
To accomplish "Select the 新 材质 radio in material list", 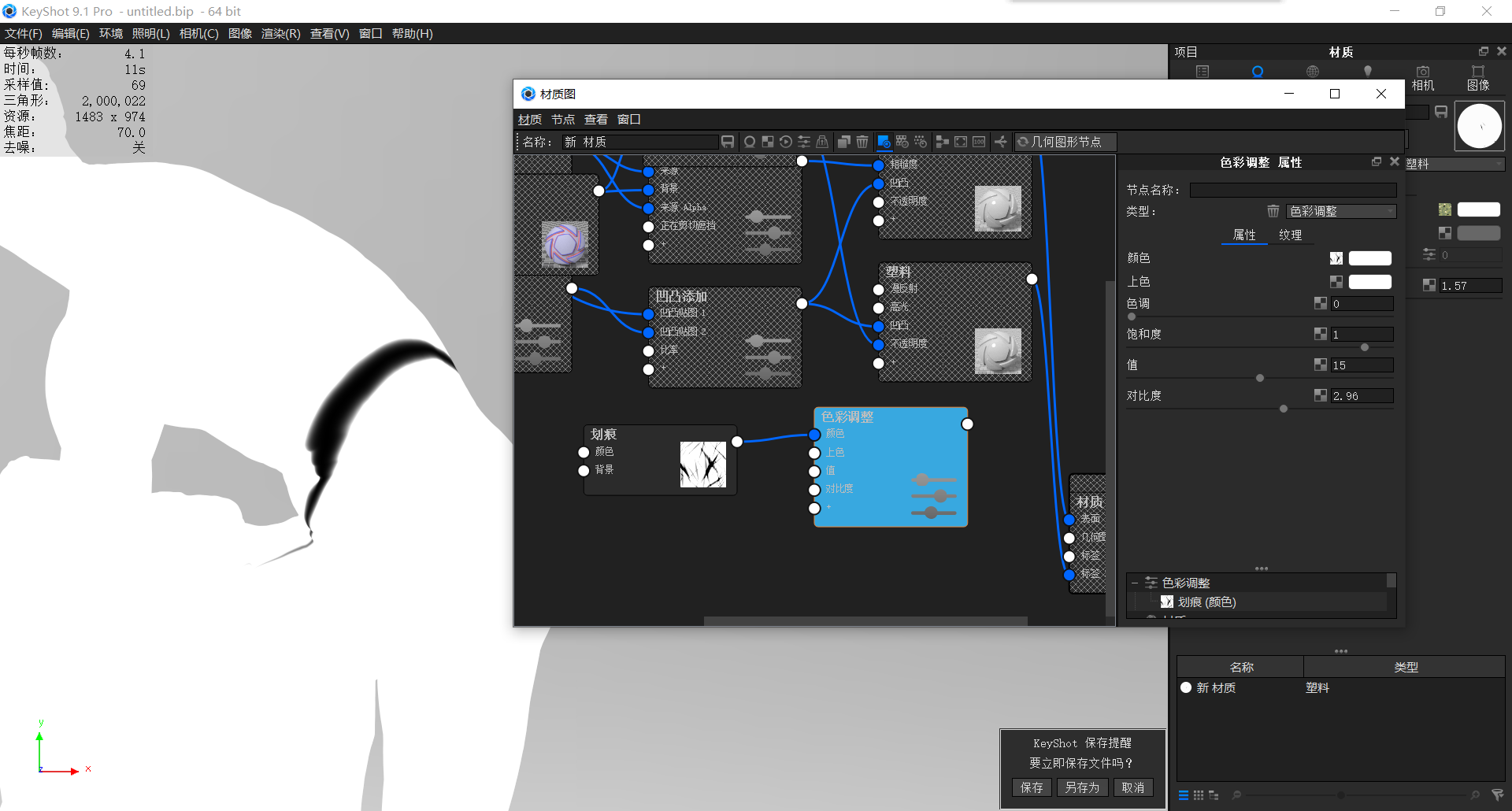I will pyautogui.click(x=1186, y=687).
